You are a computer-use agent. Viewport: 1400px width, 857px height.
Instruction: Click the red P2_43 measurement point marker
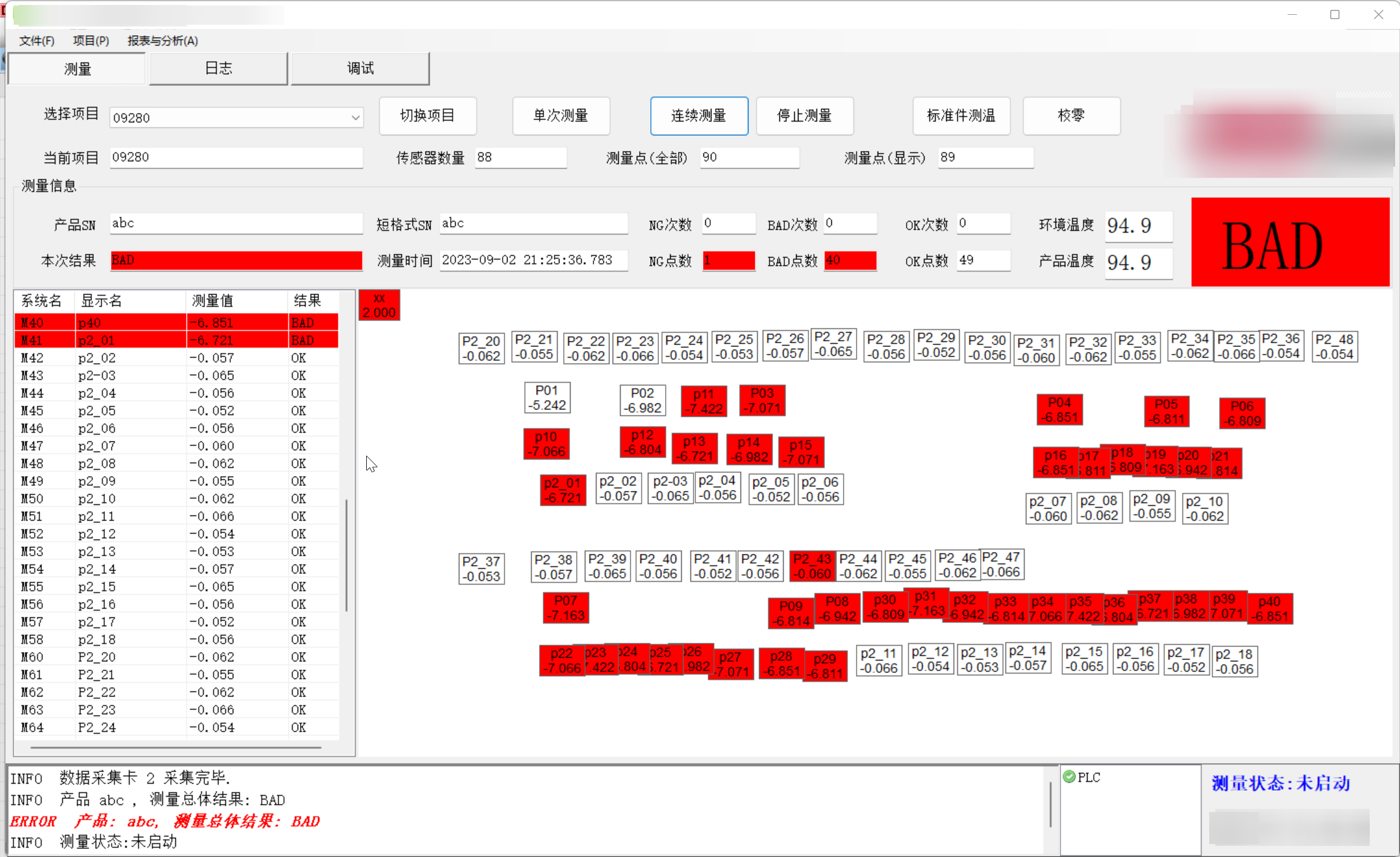point(811,565)
